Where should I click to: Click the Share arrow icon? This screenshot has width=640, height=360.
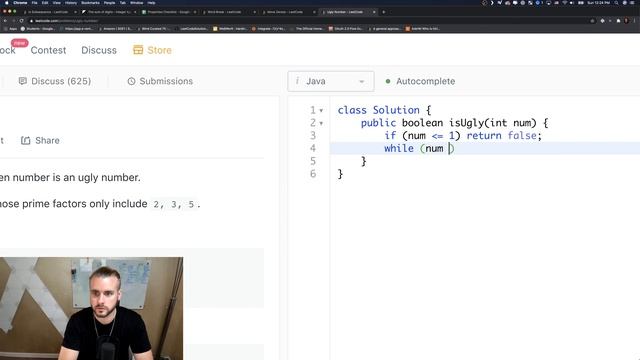26,140
